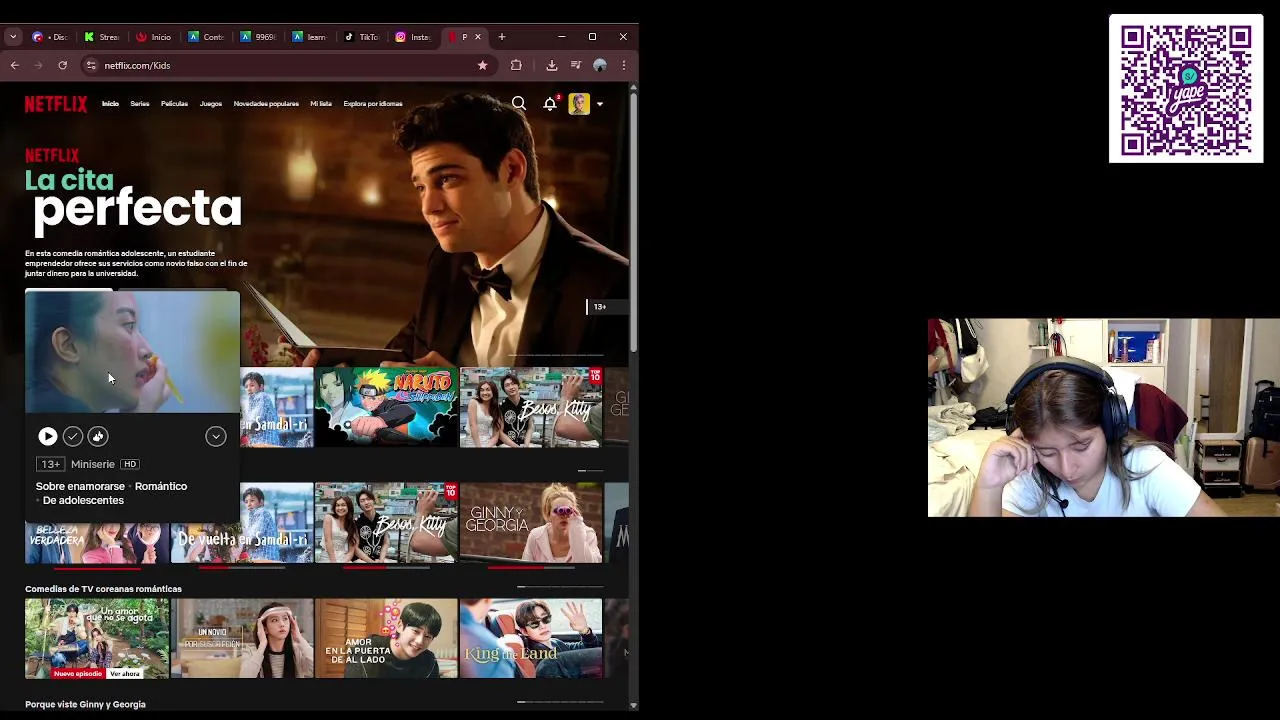Click the browser back arrow

coord(14,65)
